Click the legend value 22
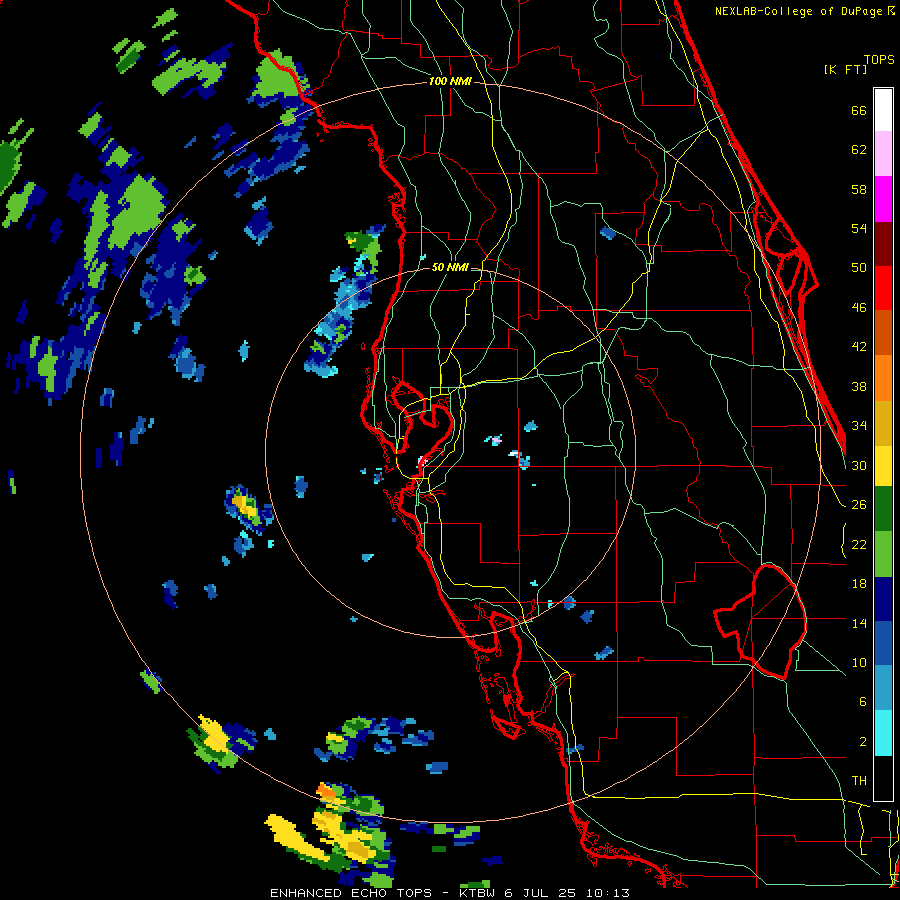Image resolution: width=900 pixels, height=900 pixels. coord(859,545)
